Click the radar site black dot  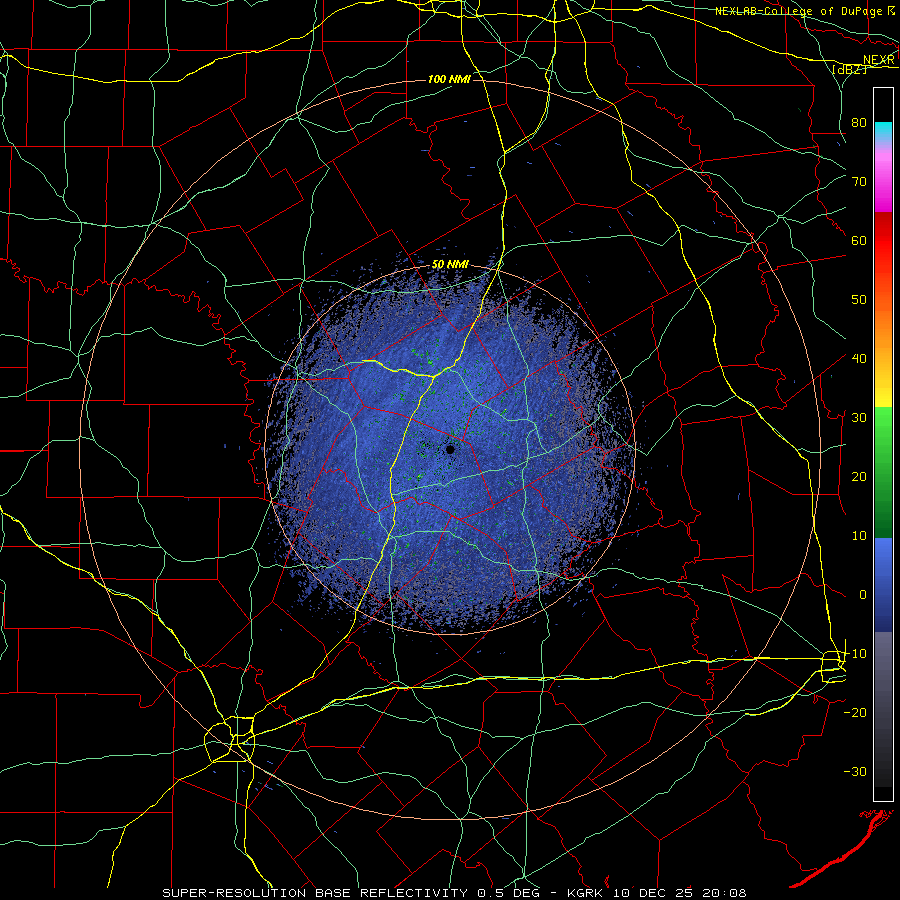pyautogui.click(x=450, y=449)
